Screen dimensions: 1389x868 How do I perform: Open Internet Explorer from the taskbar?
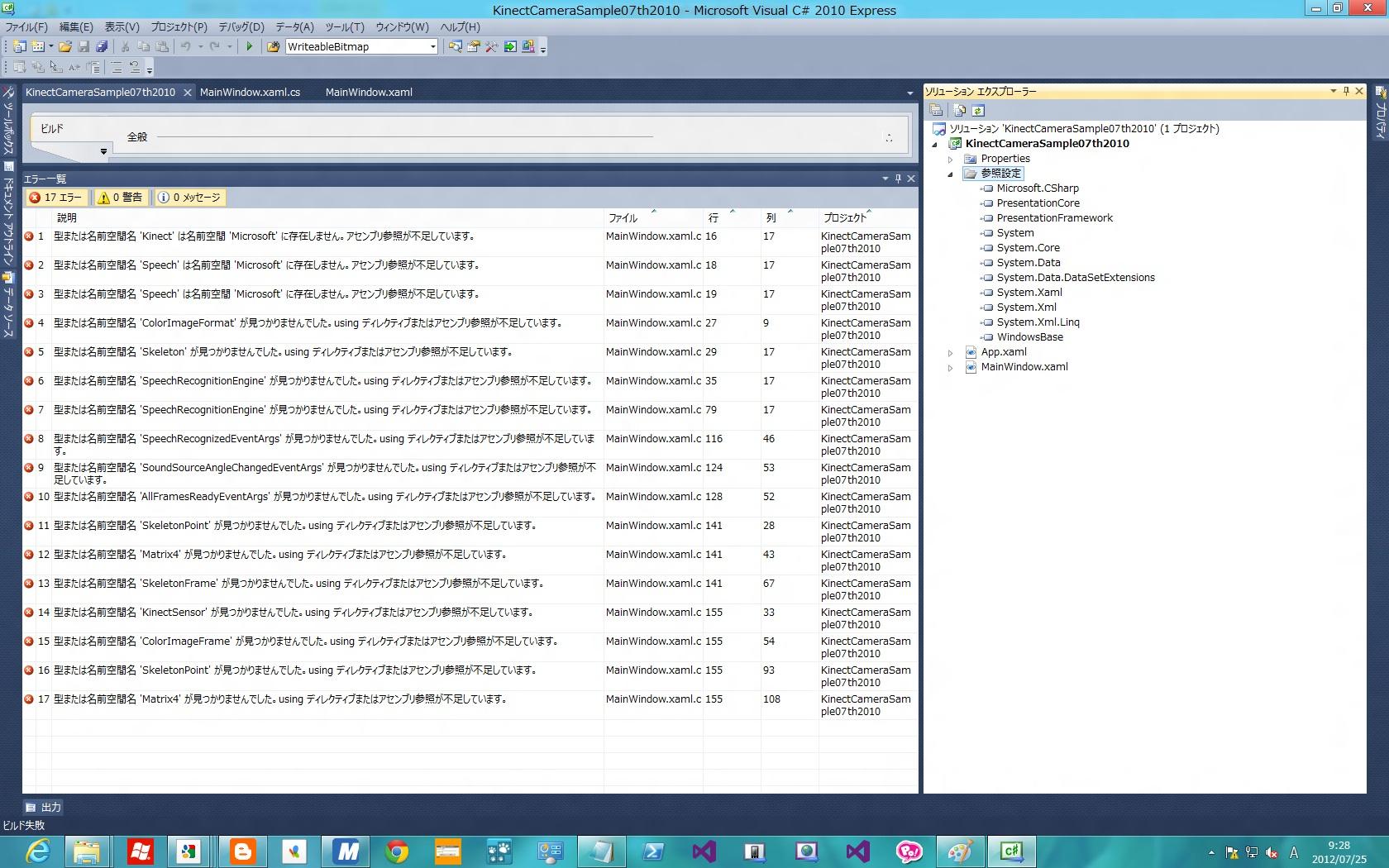coord(38,851)
